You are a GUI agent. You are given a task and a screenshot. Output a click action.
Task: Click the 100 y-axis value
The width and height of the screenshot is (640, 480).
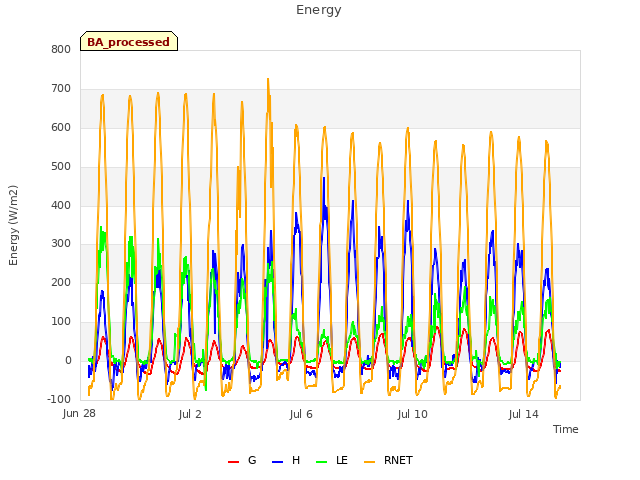point(61,322)
